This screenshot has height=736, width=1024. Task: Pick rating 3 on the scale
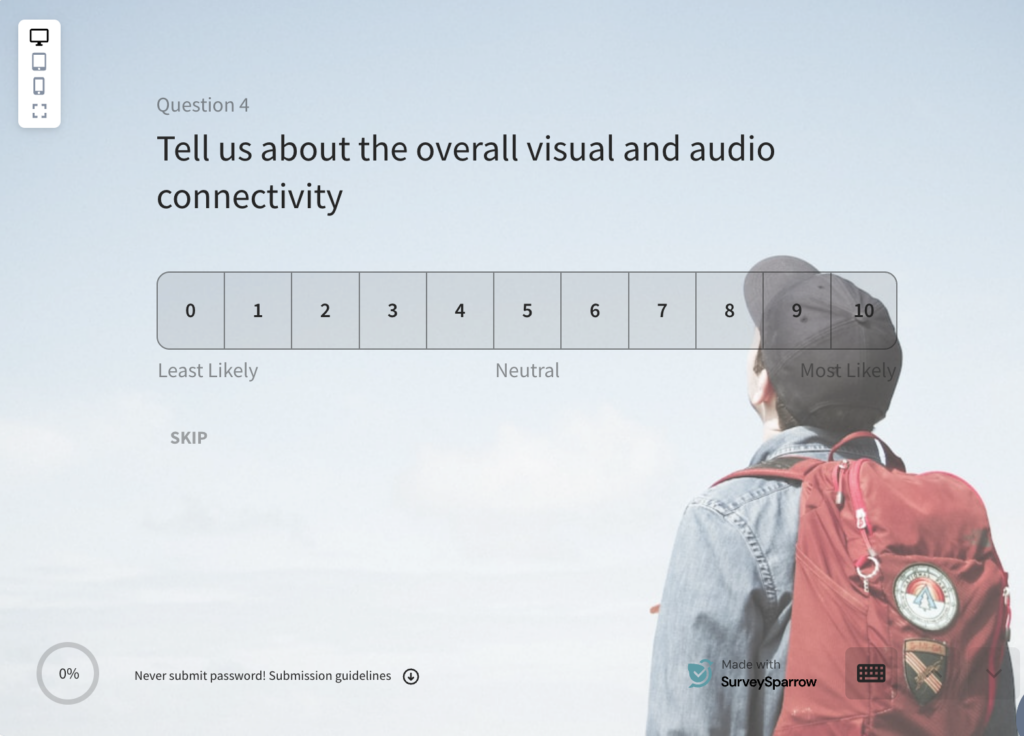pos(392,311)
